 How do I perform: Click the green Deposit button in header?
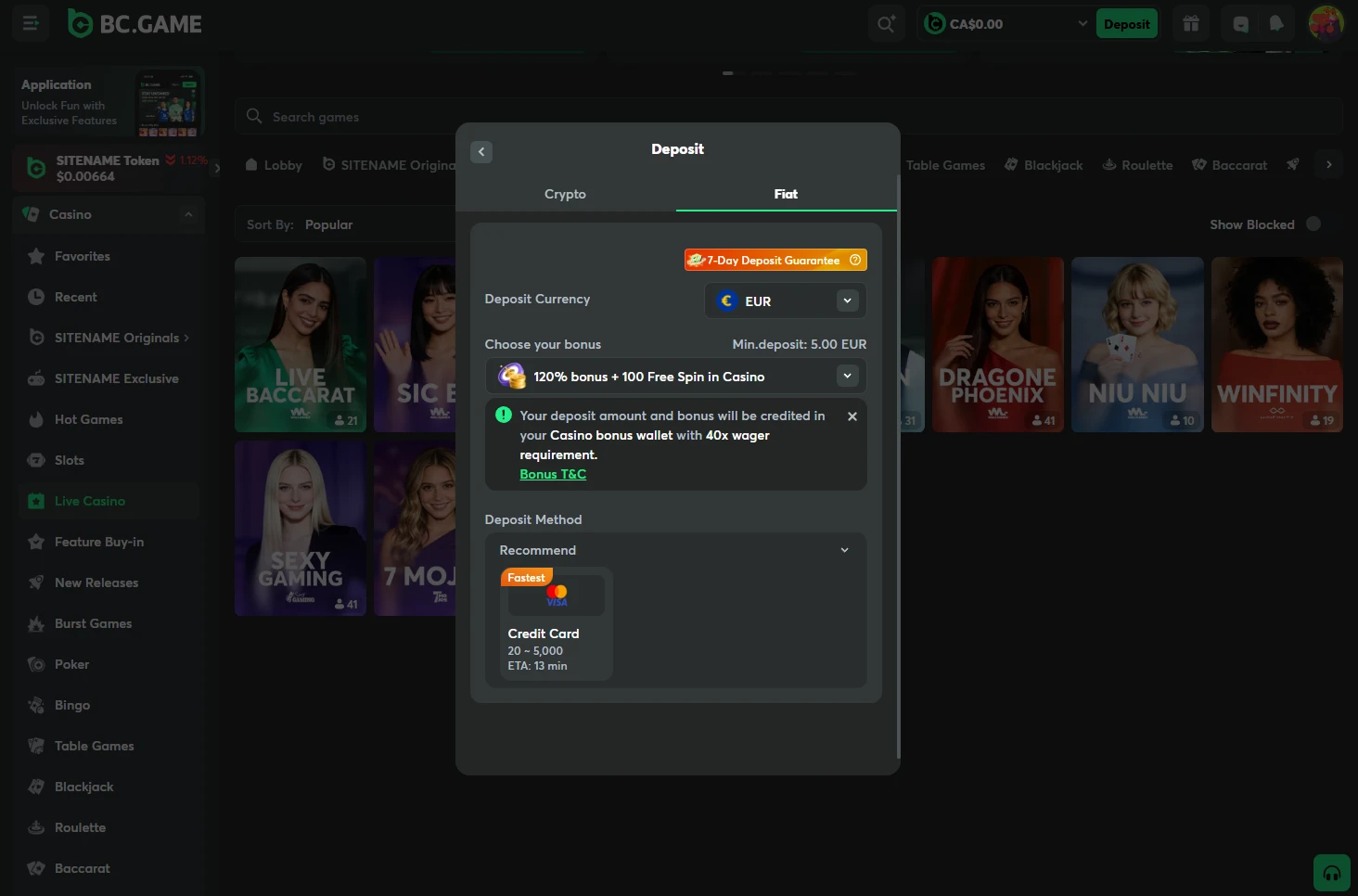pos(1126,24)
